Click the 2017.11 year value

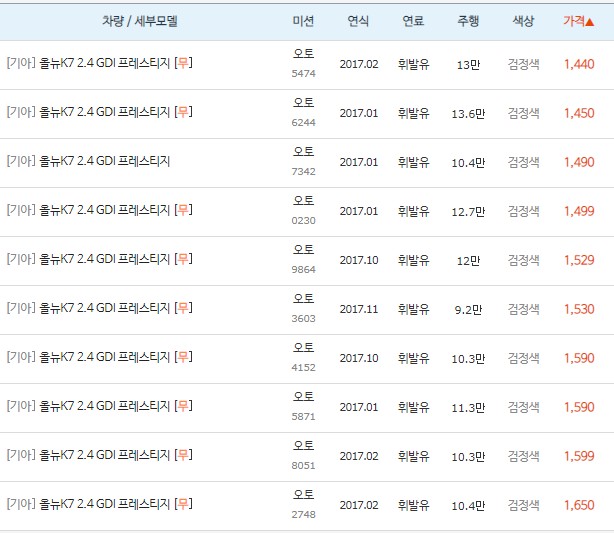[x=359, y=309]
